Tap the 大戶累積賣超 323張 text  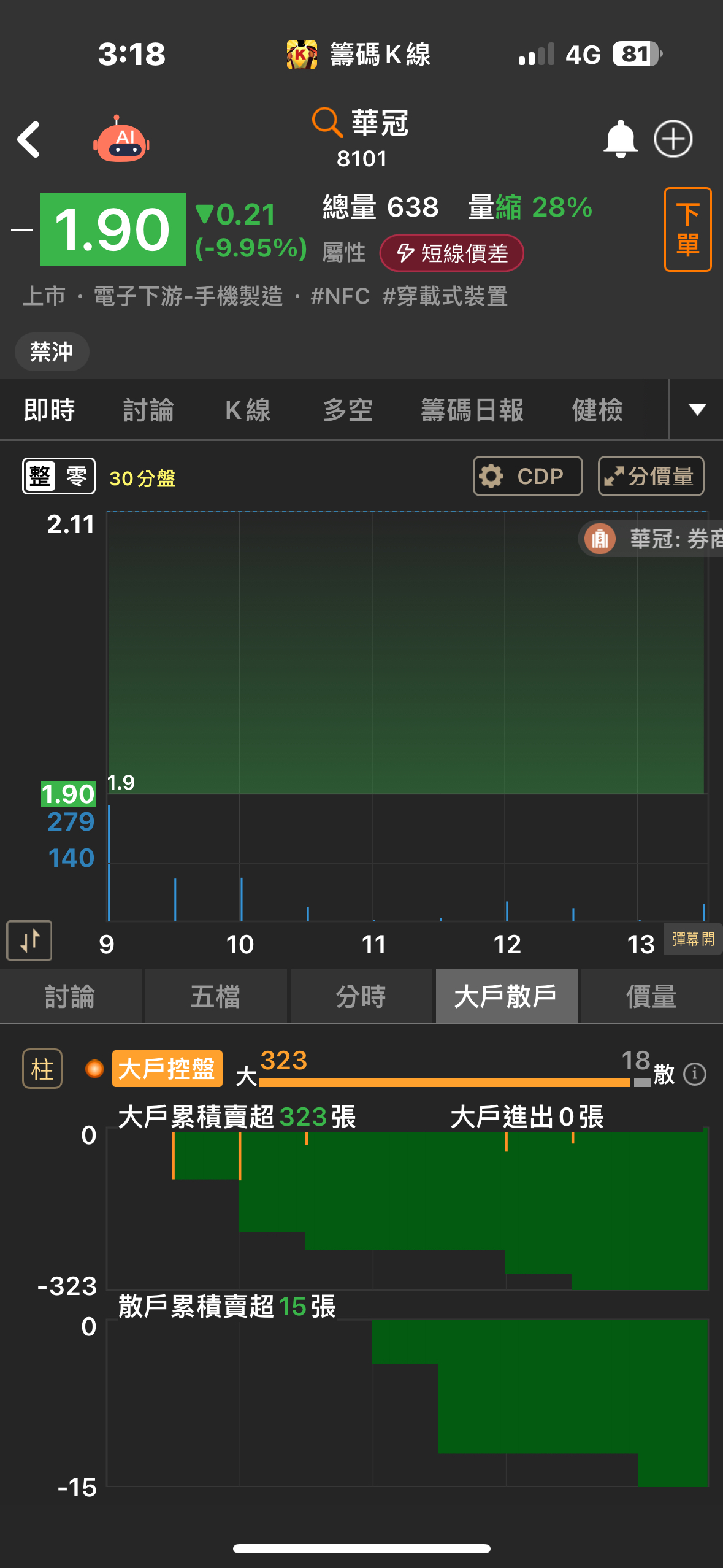click(237, 1116)
